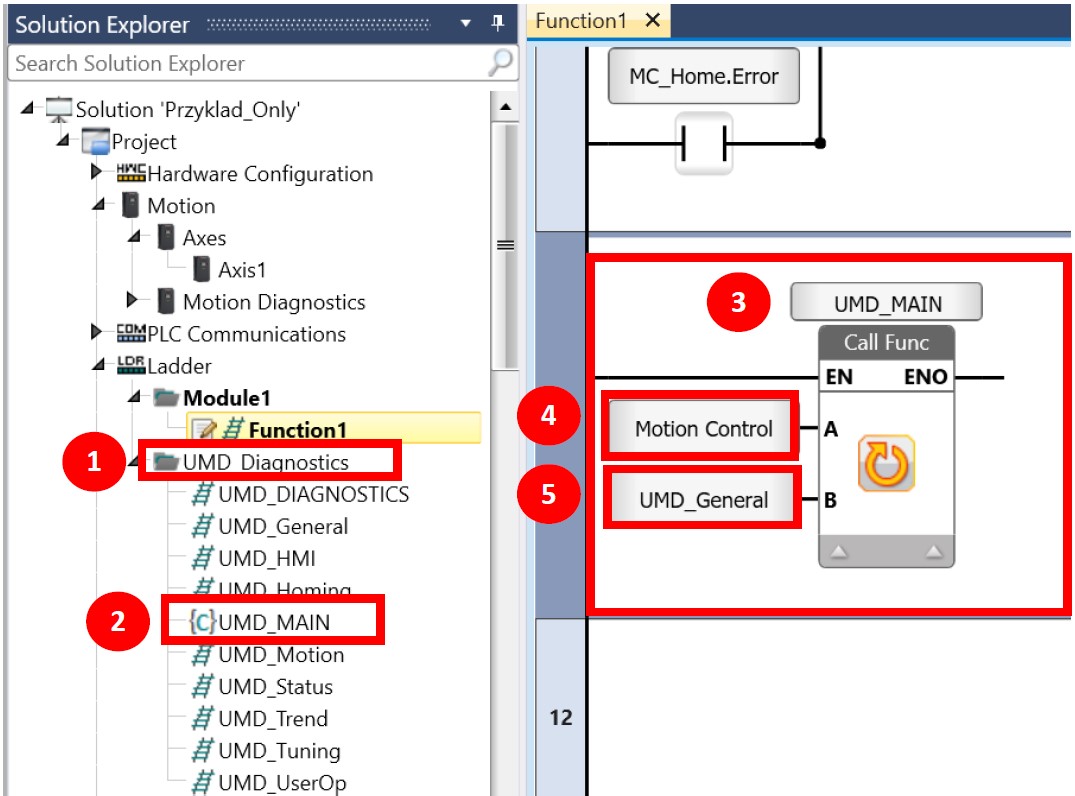
Task: Click the Solution Explorer vertical scrollbar thumb
Action: pos(505,247)
